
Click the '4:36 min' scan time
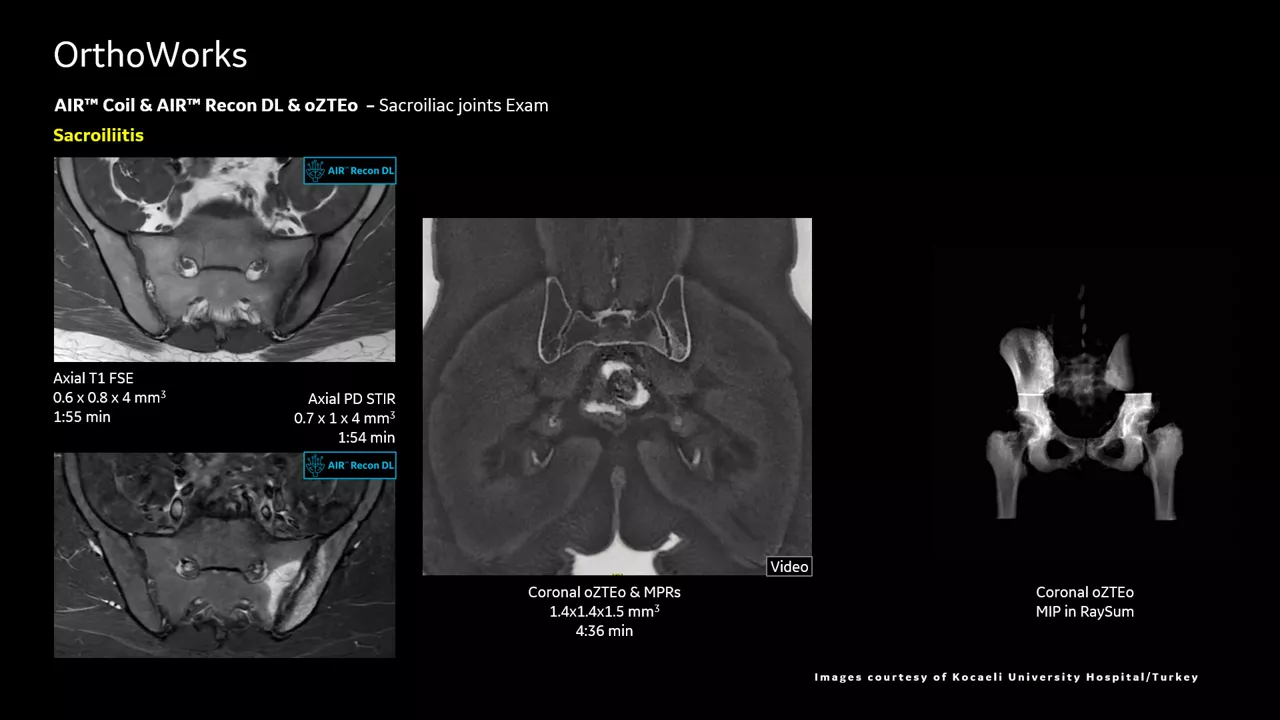604,631
